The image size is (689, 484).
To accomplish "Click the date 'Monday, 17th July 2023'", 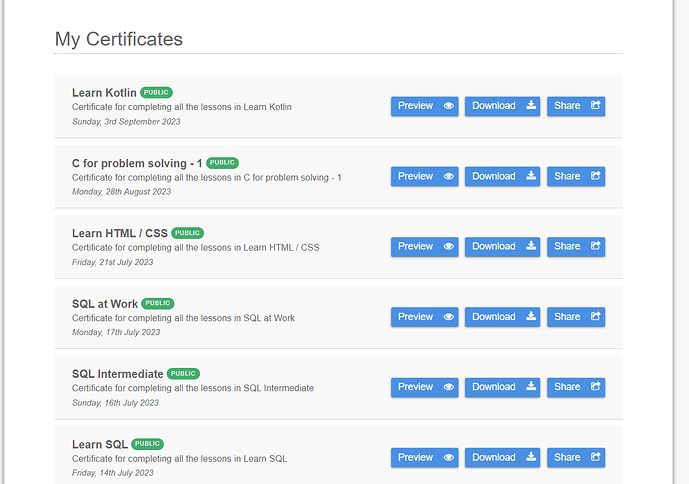I will (x=116, y=332).
